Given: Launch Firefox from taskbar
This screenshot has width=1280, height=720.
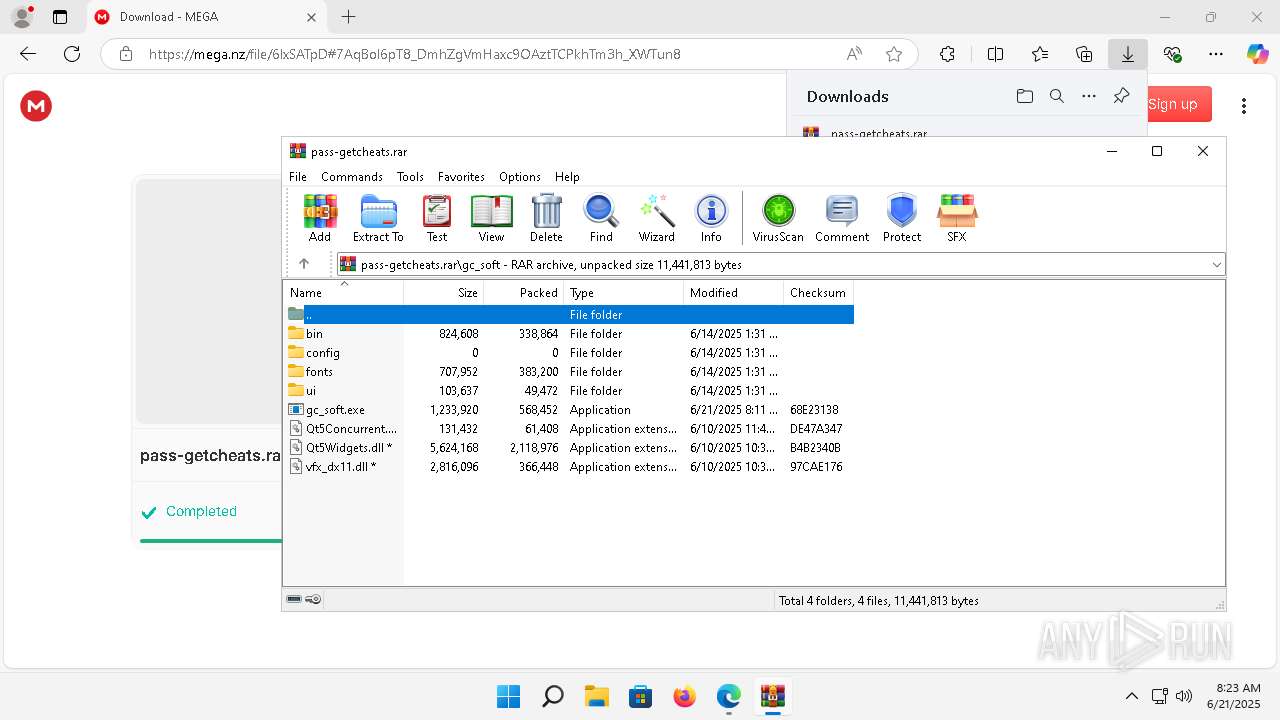Looking at the screenshot, I should pos(684,696).
